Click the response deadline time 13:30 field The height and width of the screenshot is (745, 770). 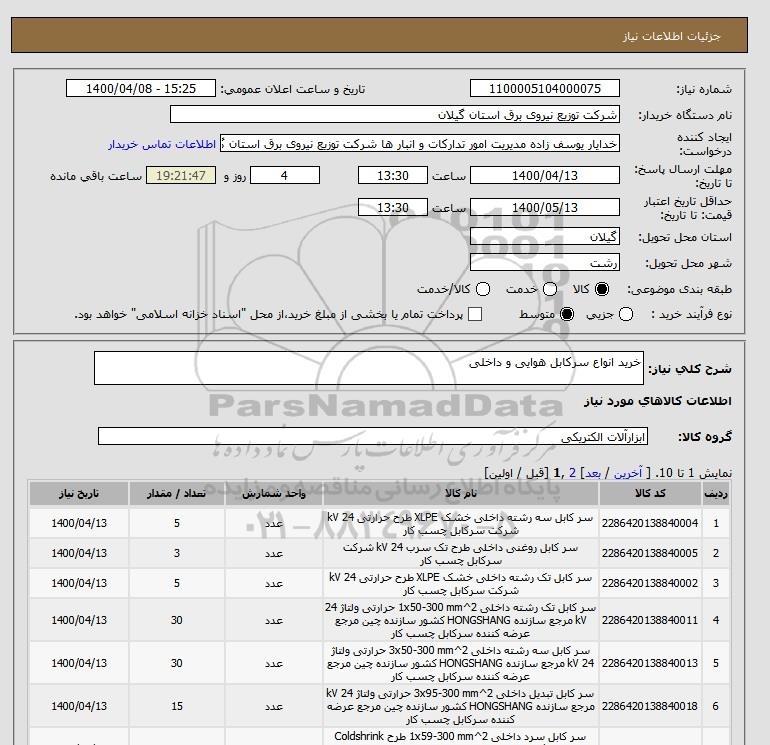392,175
